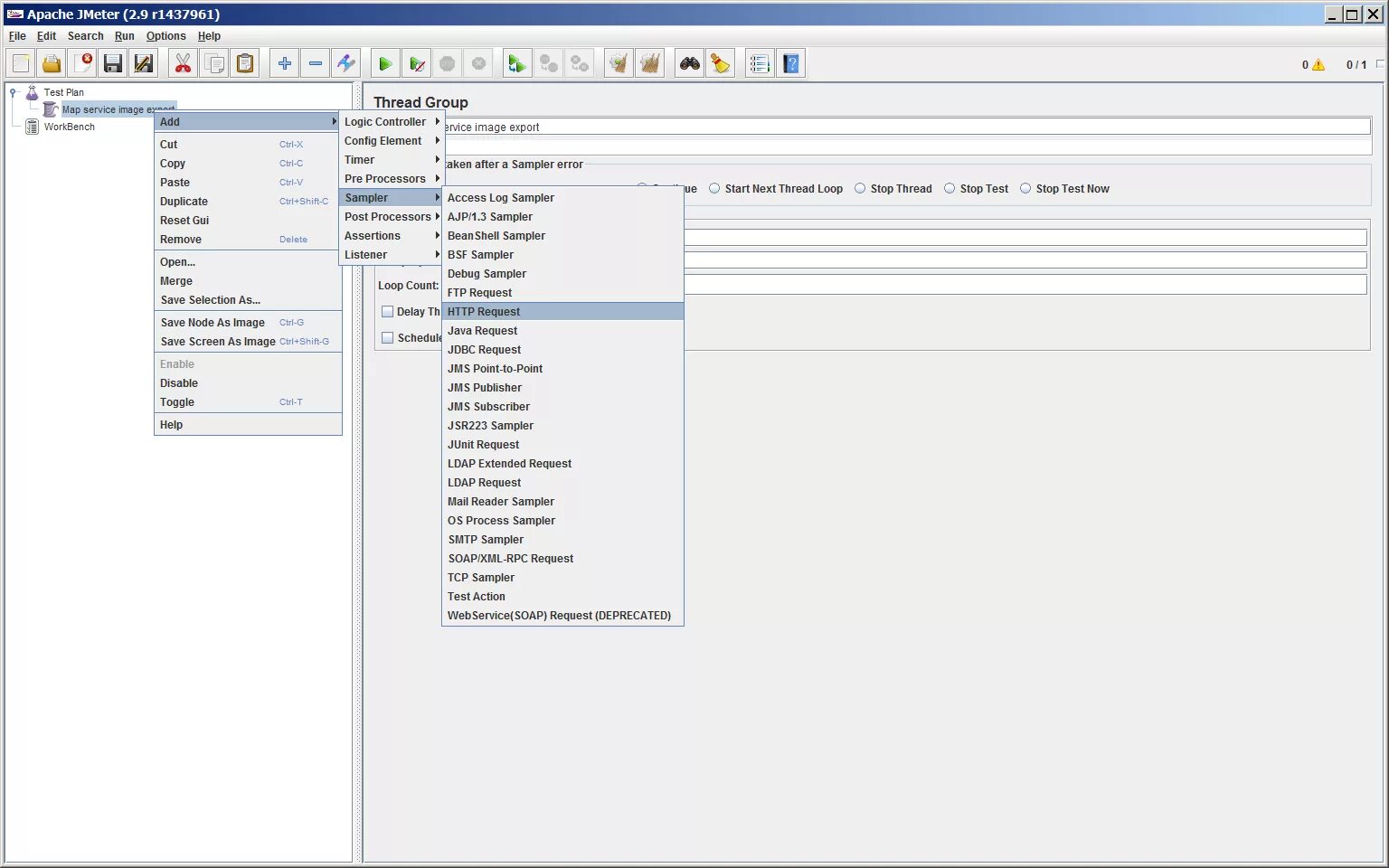This screenshot has width=1389, height=868.
Task: Click the Clear All brooms icon
Action: (650, 63)
